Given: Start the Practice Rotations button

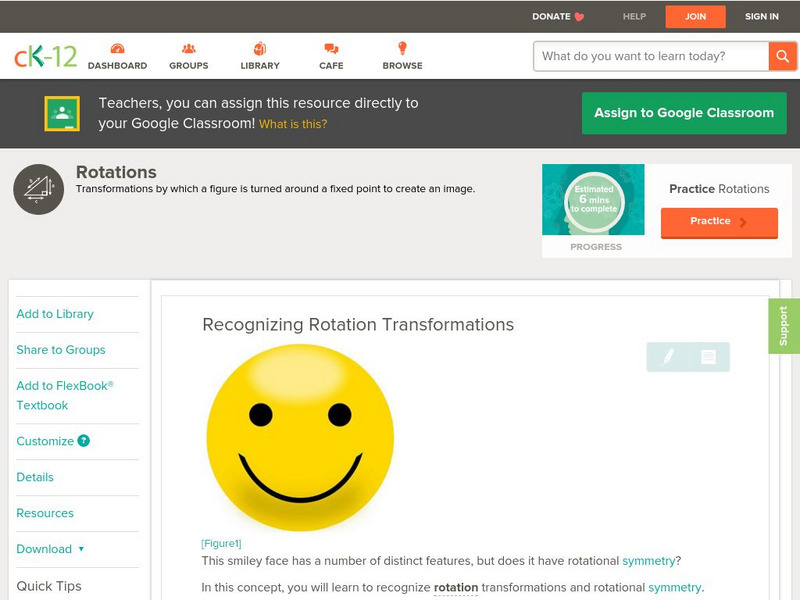Looking at the screenshot, I should pyautogui.click(x=718, y=222).
